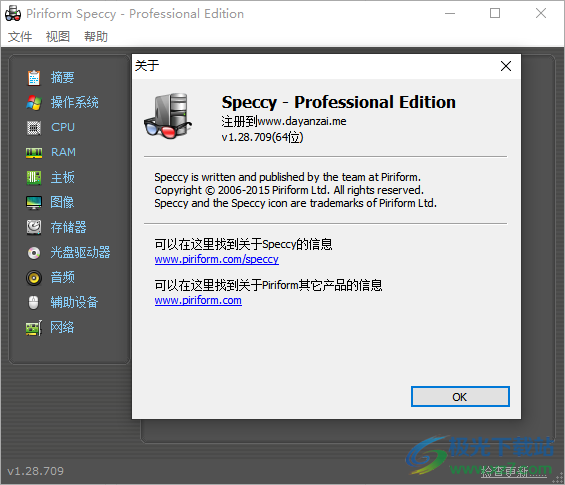The height and width of the screenshot is (485, 565).
Task: Click the 检查更新 link at the bottom
Action: 513,471
